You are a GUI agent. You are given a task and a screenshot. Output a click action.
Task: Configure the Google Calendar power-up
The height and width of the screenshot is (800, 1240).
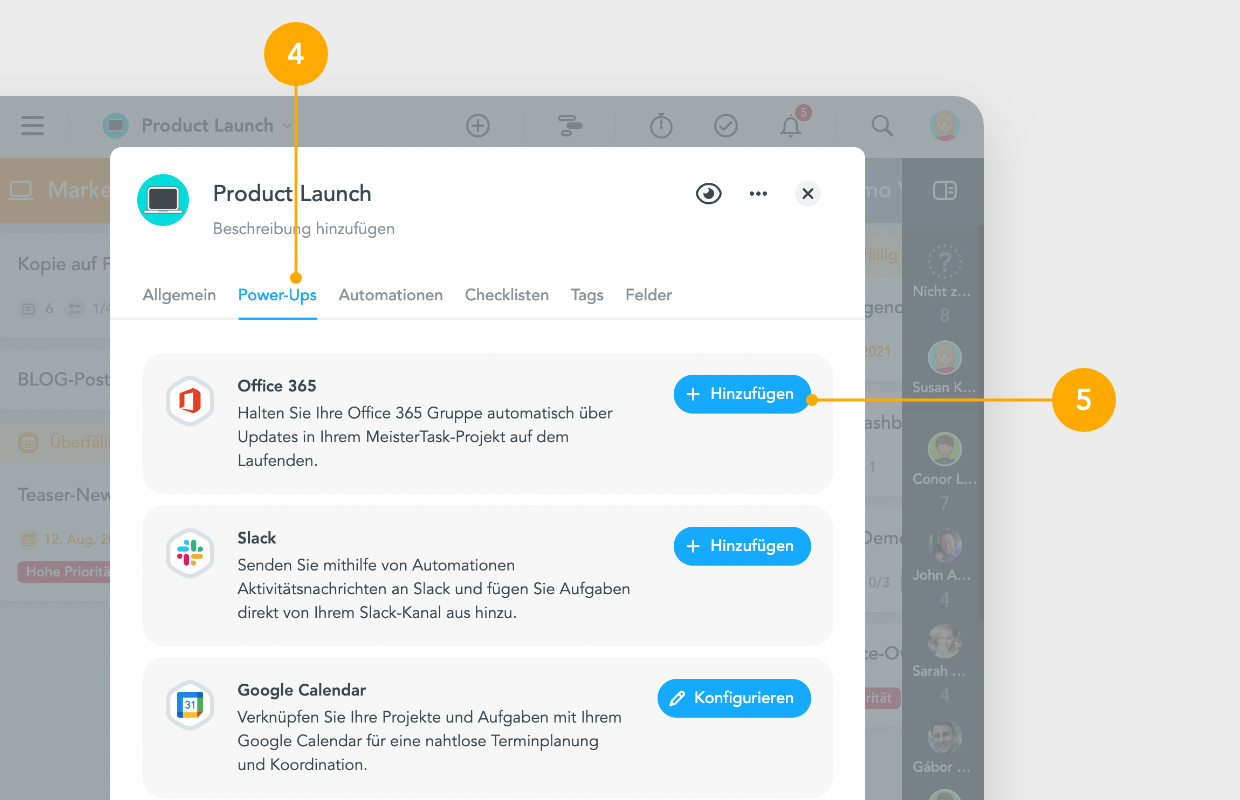pyautogui.click(x=734, y=698)
